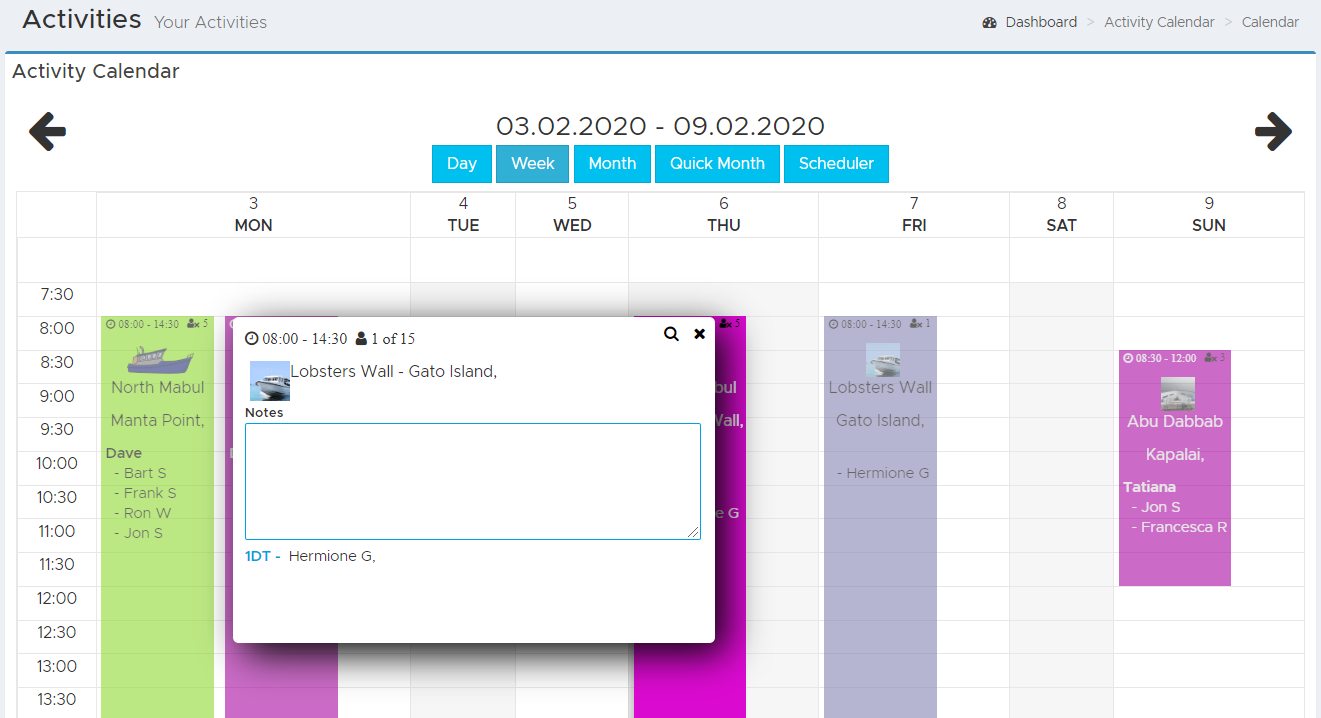Close the Lobsters Wall activity popup

pyautogui.click(x=700, y=334)
